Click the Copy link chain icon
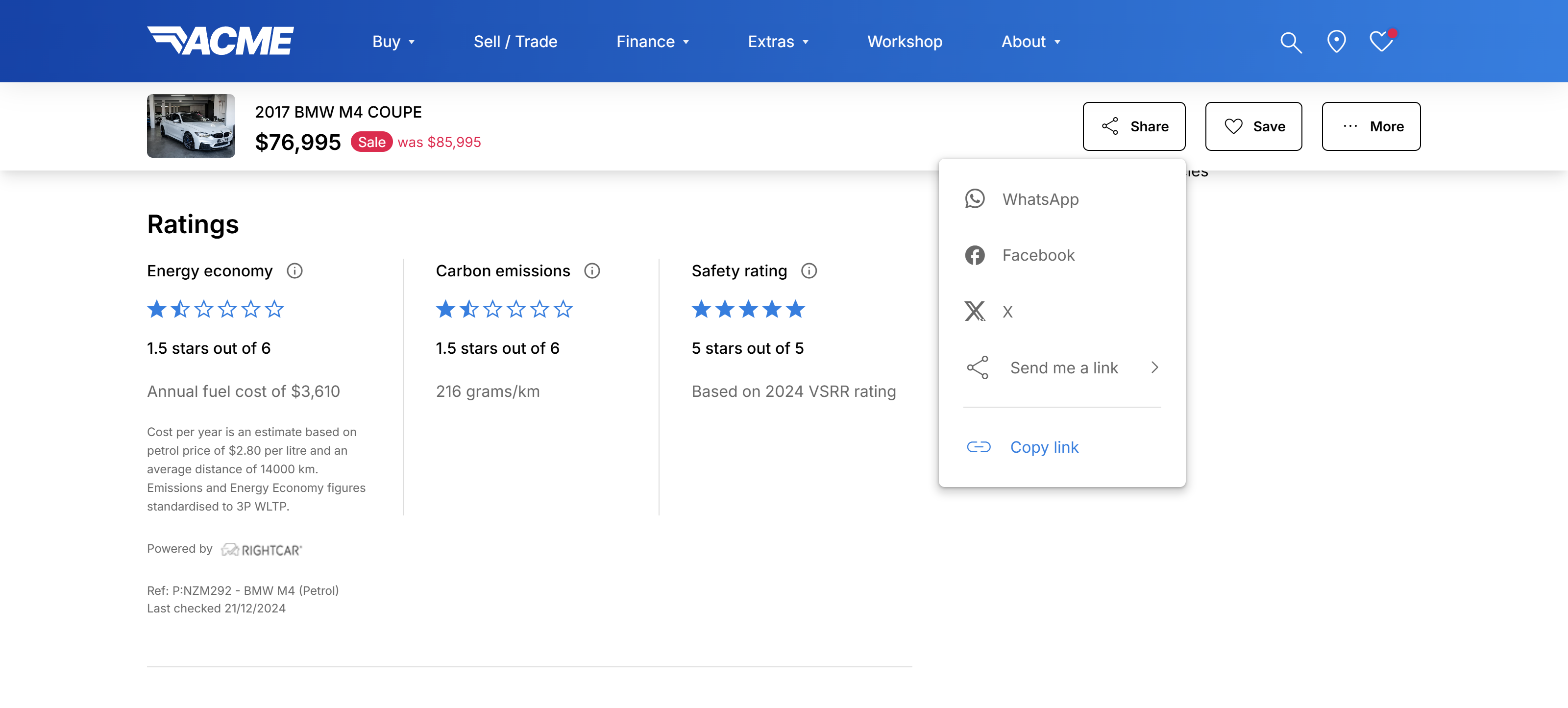 tap(979, 447)
